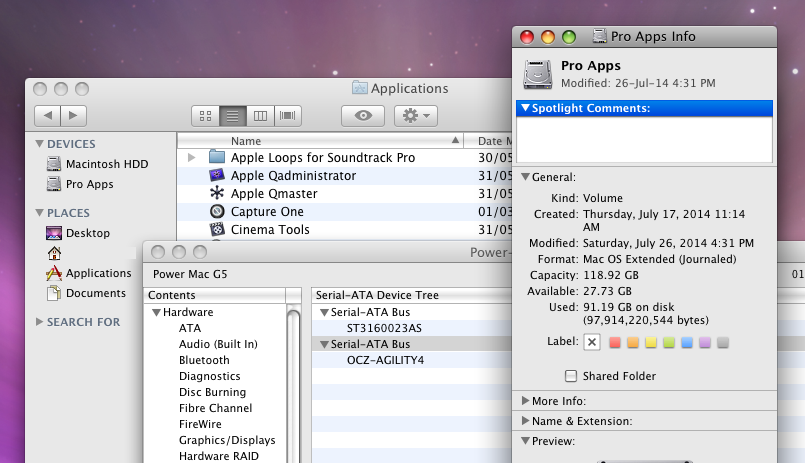Select the Apple Loops for Soundtrack Pro folder icon
Image resolution: width=805 pixels, height=463 pixels.
pyautogui.click(x=217, y=157)
